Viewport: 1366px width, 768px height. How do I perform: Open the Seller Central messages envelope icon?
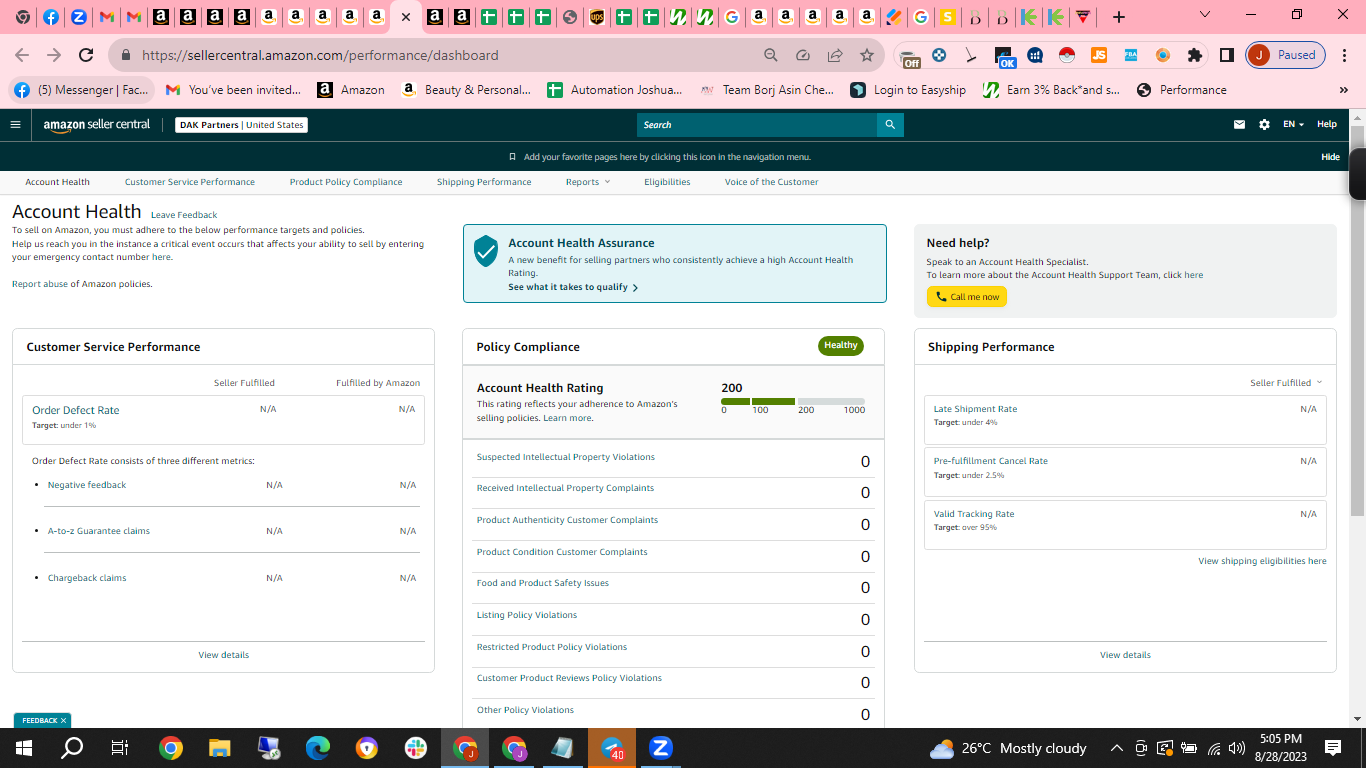[1240, 125]
